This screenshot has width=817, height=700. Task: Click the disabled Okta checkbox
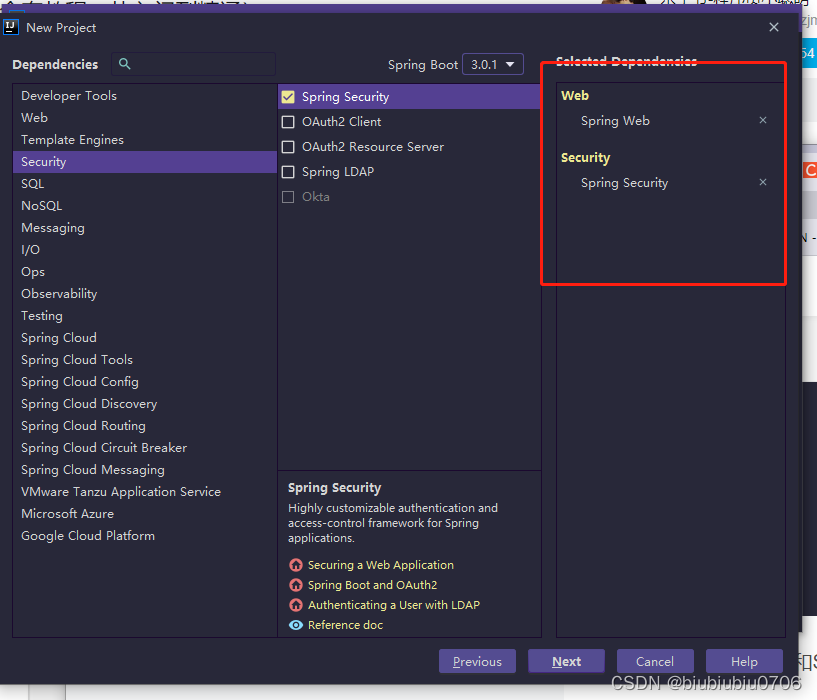point(288,197)
